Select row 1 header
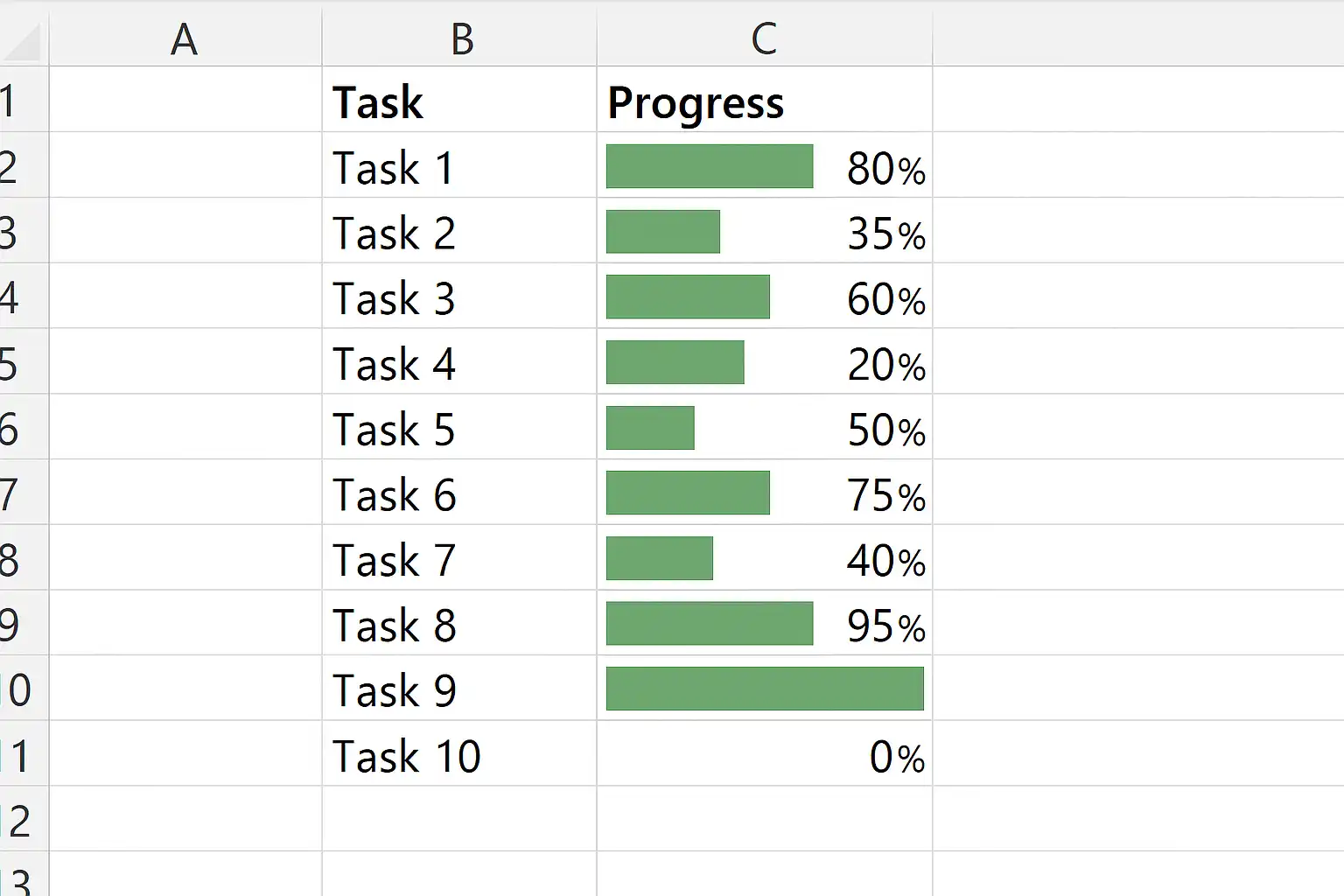The height and width of the screenshot is (896, 1344). 10,101
